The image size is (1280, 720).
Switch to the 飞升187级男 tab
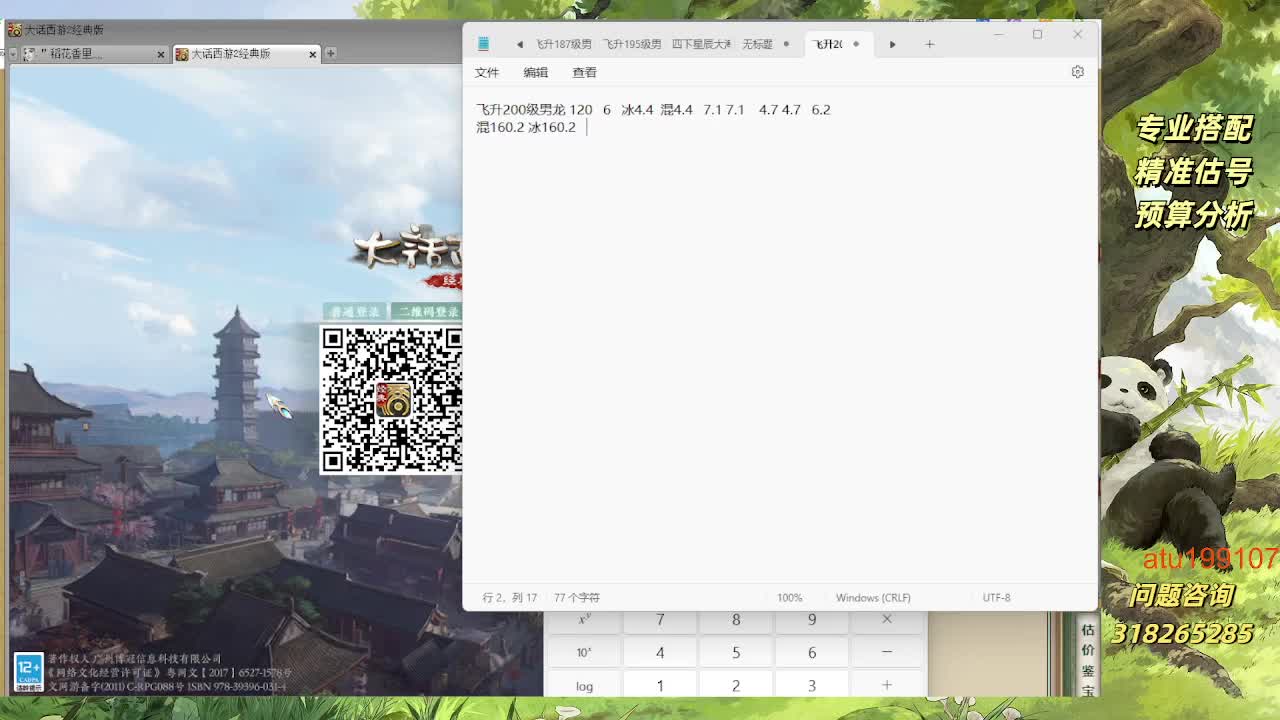(563, 44)
